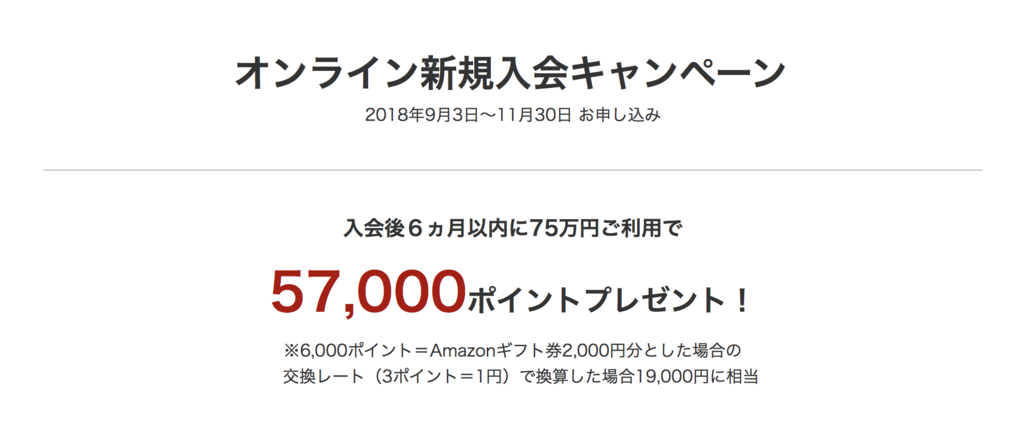Click 19,000円に相当 in the footnote

tap(696, 377)
